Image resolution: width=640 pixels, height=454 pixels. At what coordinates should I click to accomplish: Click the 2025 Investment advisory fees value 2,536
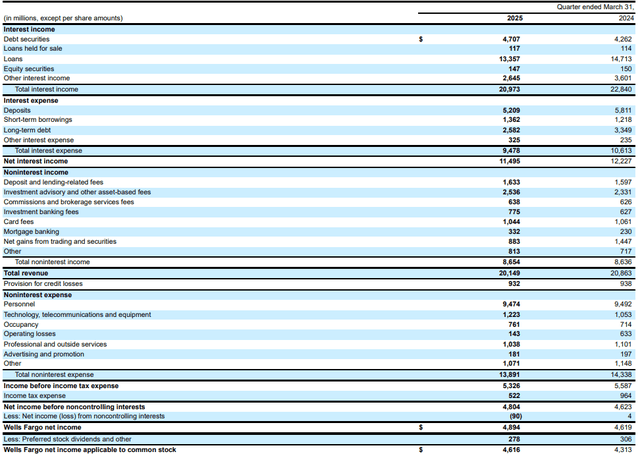(x=511, y=192)
